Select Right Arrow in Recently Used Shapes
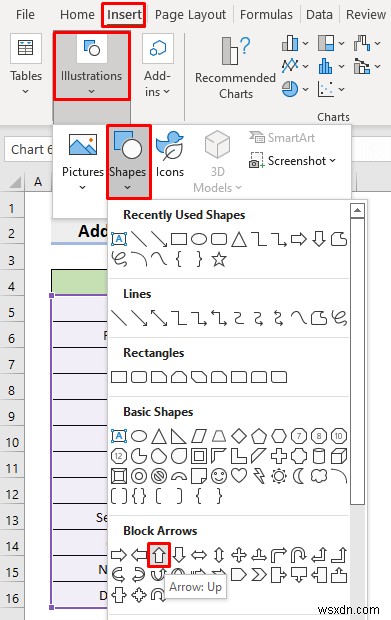 pyautogui.click(x=298, y=239)
